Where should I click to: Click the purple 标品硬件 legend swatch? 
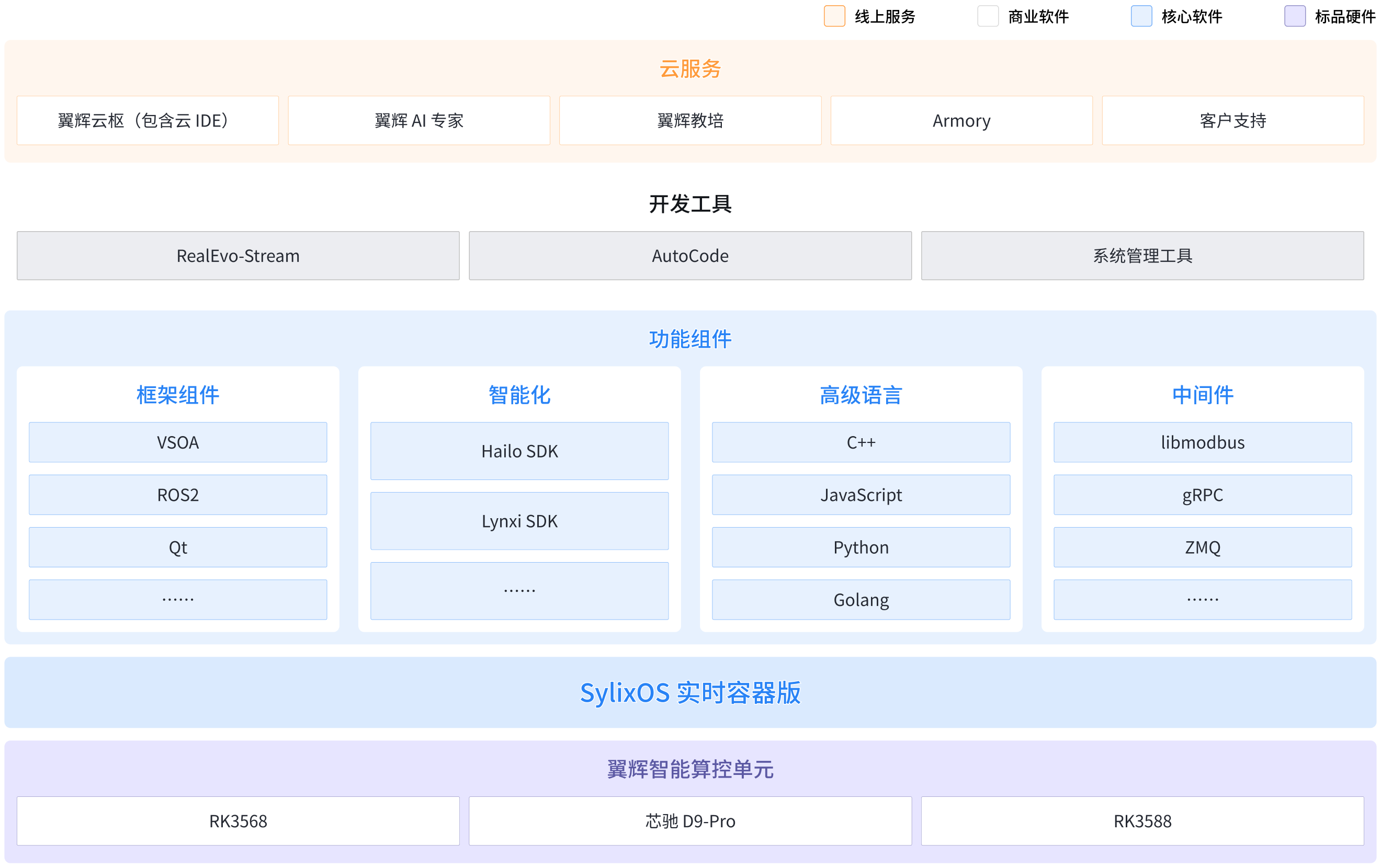click(x=1295, y=16)
